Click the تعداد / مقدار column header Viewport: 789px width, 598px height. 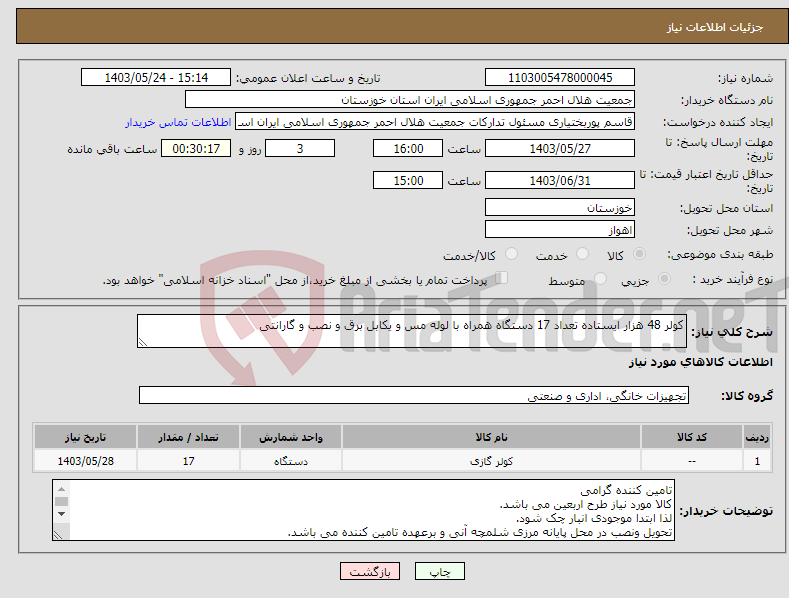pyautogui.click(x=188, y=437)
